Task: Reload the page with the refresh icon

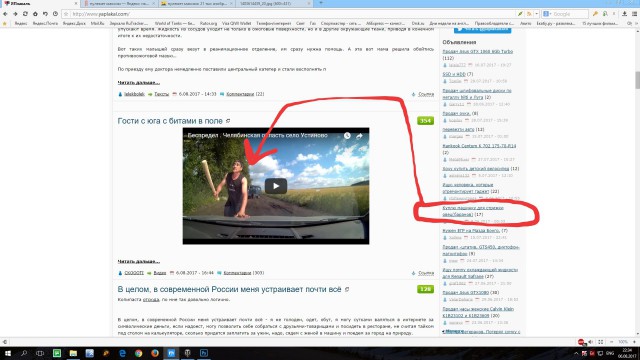Action: pos(25,14)
